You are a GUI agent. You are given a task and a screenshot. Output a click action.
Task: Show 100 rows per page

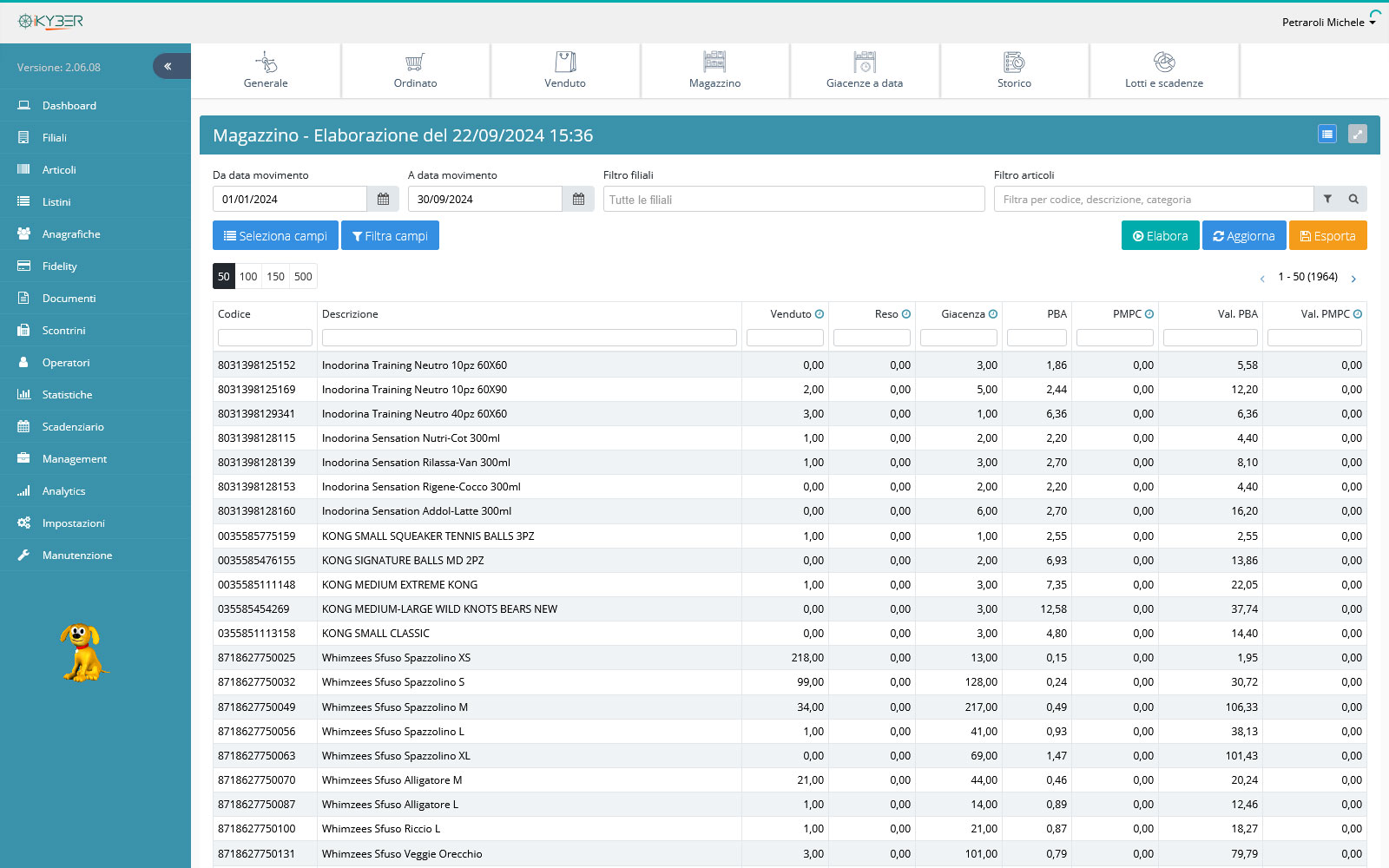click(248, 276)
